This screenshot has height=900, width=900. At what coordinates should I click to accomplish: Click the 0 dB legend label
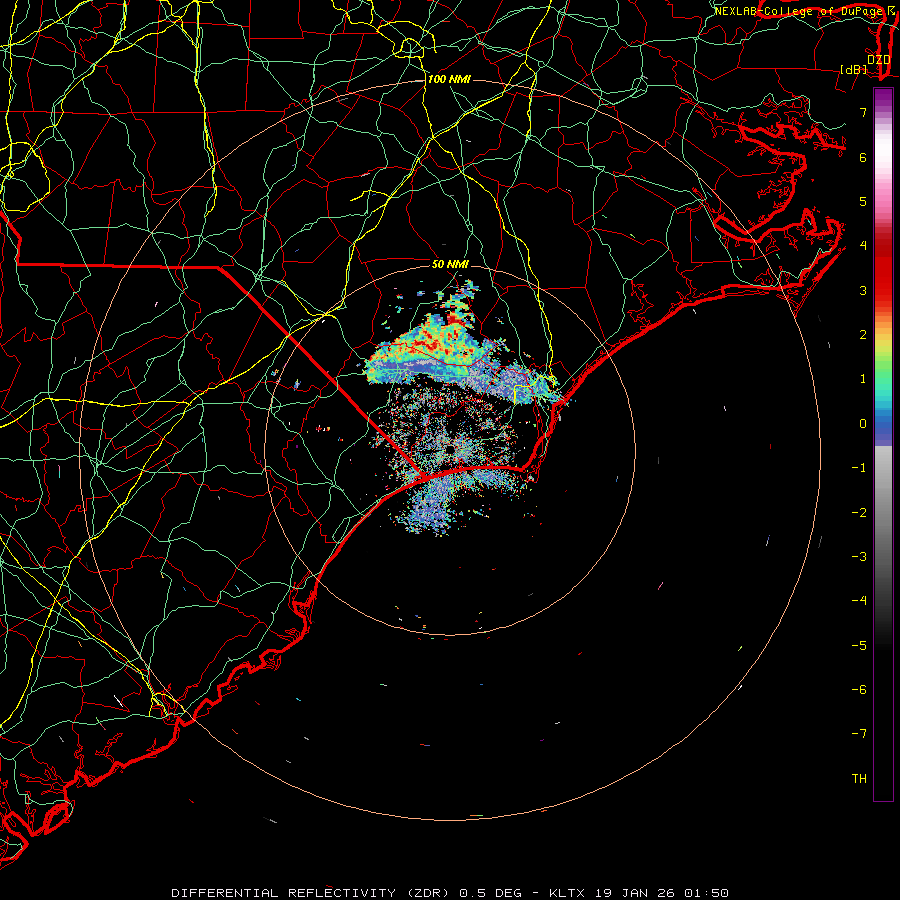[x=863, y=424]
